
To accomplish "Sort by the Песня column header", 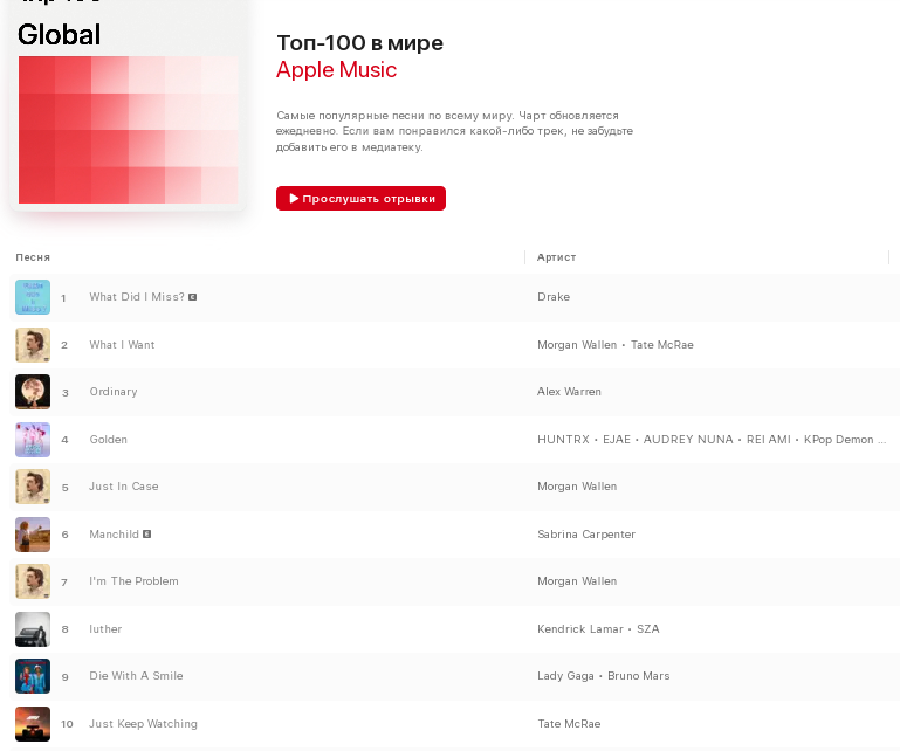I will tap(33, 258).
